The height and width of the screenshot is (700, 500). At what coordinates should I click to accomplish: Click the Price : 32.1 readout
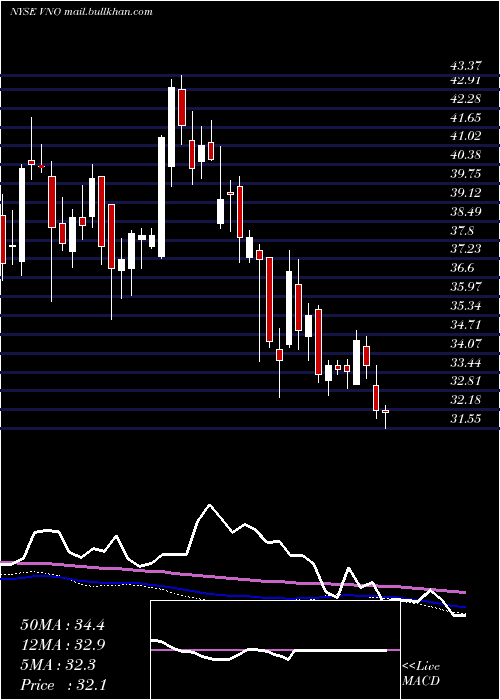62,685
